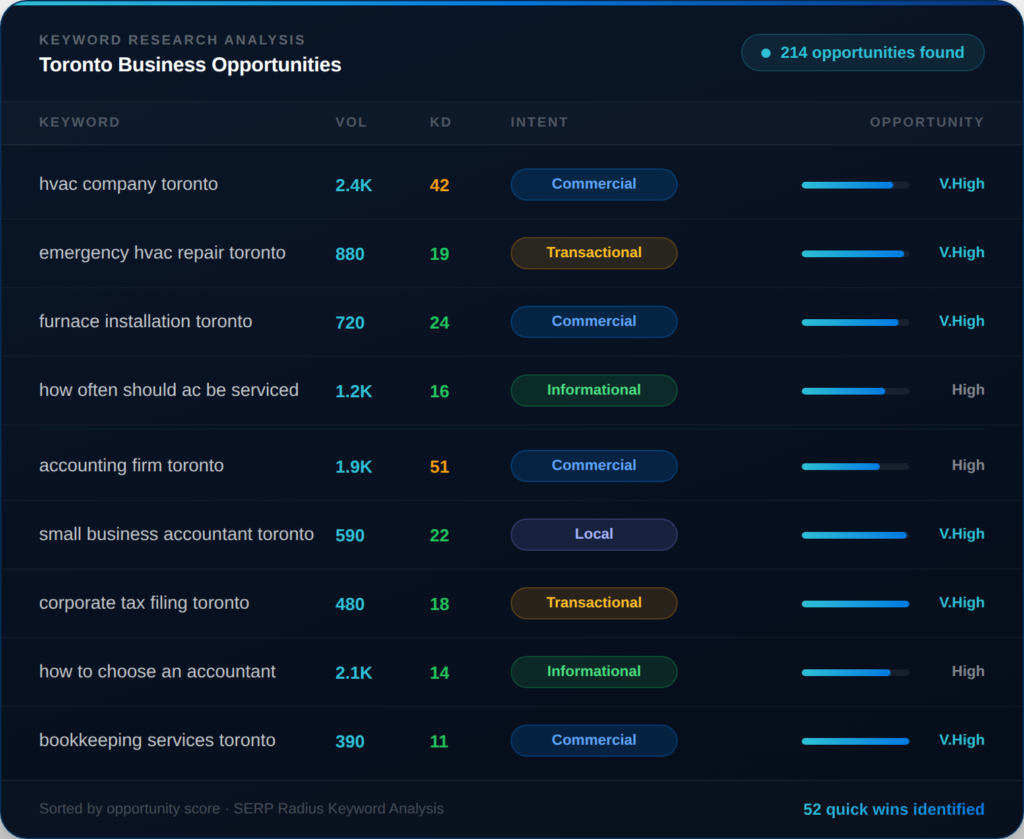Click Transactional tag for emergency hvac repair
This screenshot has height=839, width=1024.
(594, 253)
